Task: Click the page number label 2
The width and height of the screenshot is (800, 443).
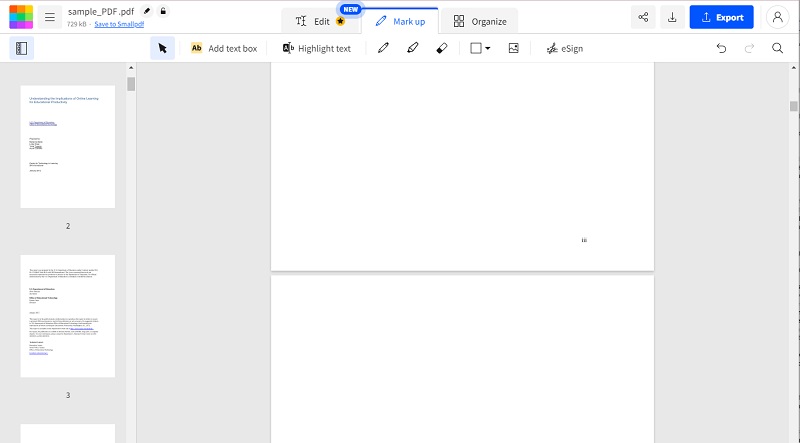Action: click(68, 226)
